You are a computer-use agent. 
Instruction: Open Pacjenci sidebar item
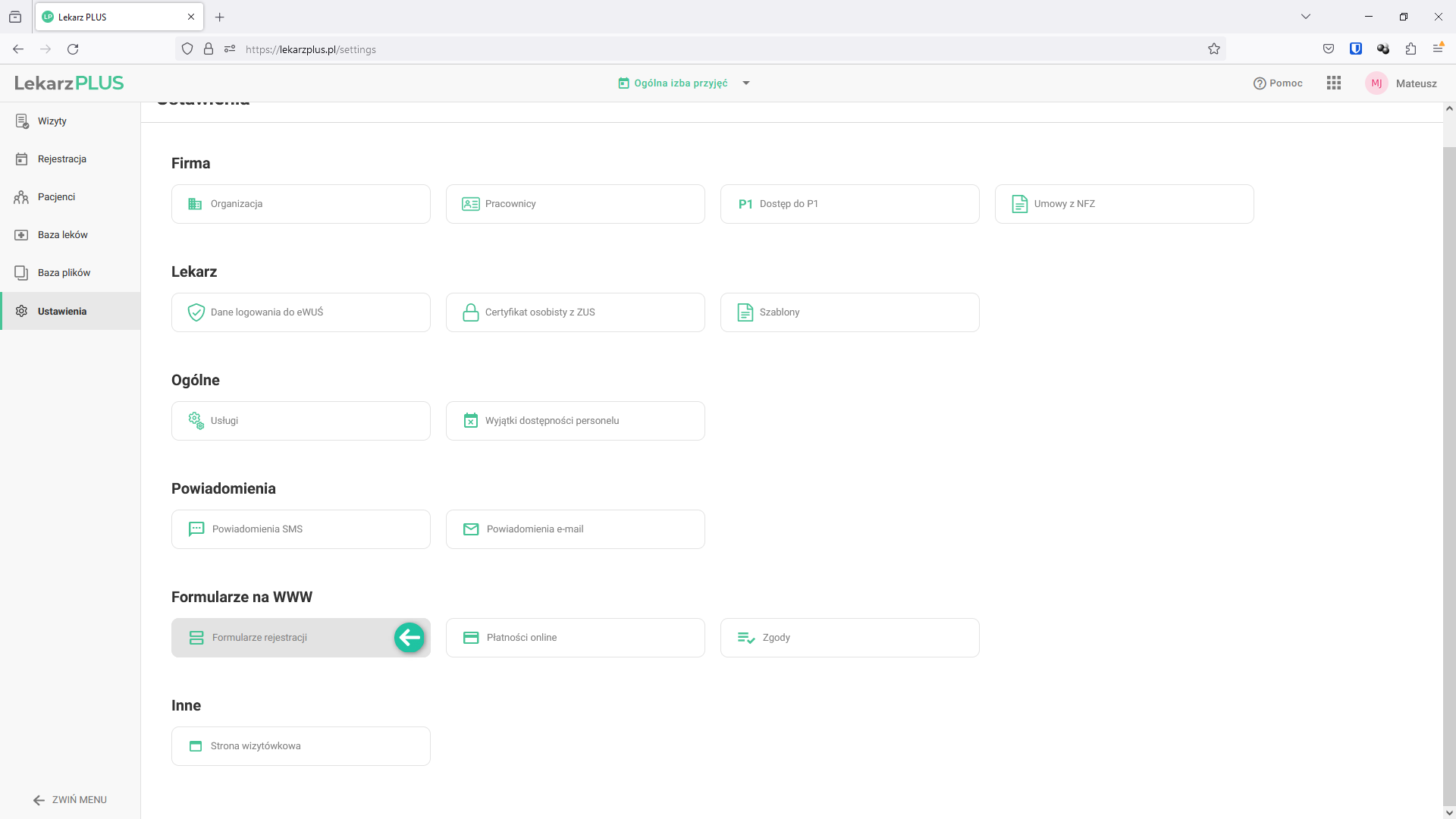pos(56,197)
